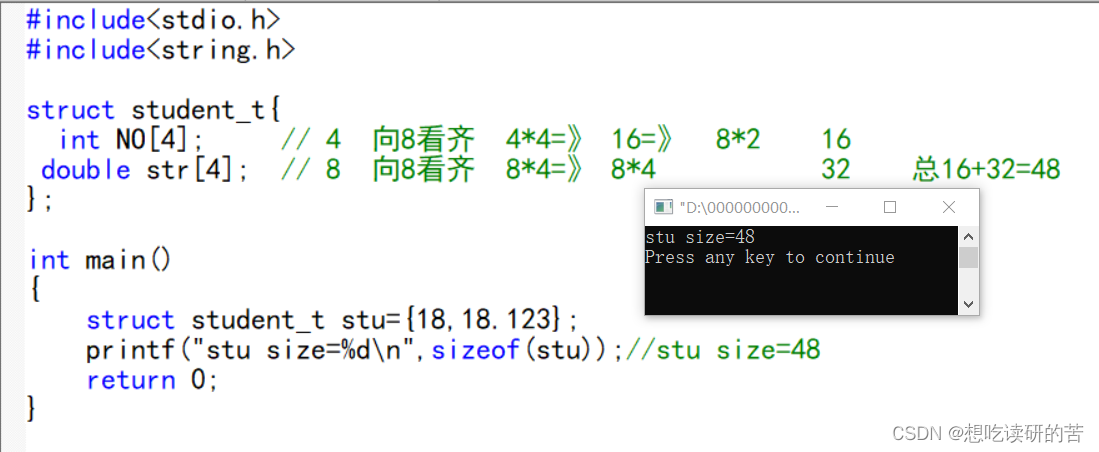Click console output line "stu size=48"
1099x452 pixels.
coord(699,238)
